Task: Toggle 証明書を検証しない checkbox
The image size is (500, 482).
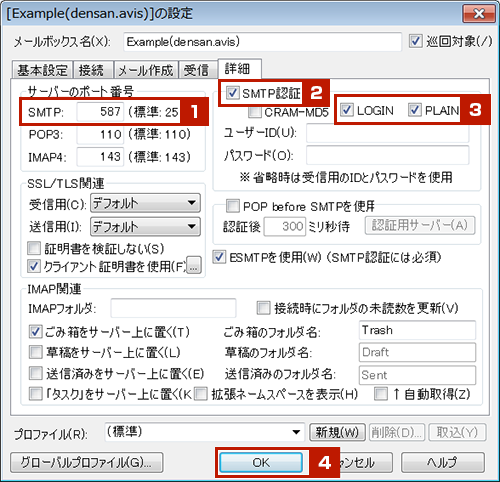Action: [34, 248]
